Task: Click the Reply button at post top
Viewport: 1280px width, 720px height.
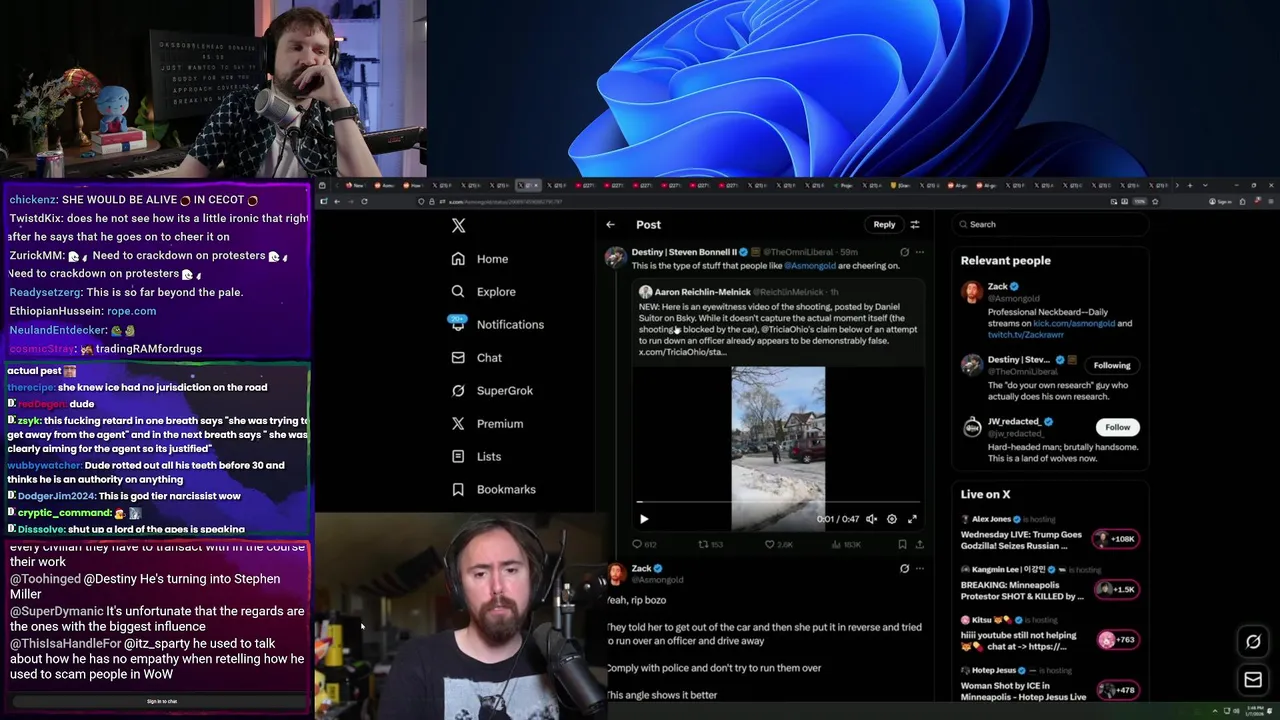Action: point(884,225)
